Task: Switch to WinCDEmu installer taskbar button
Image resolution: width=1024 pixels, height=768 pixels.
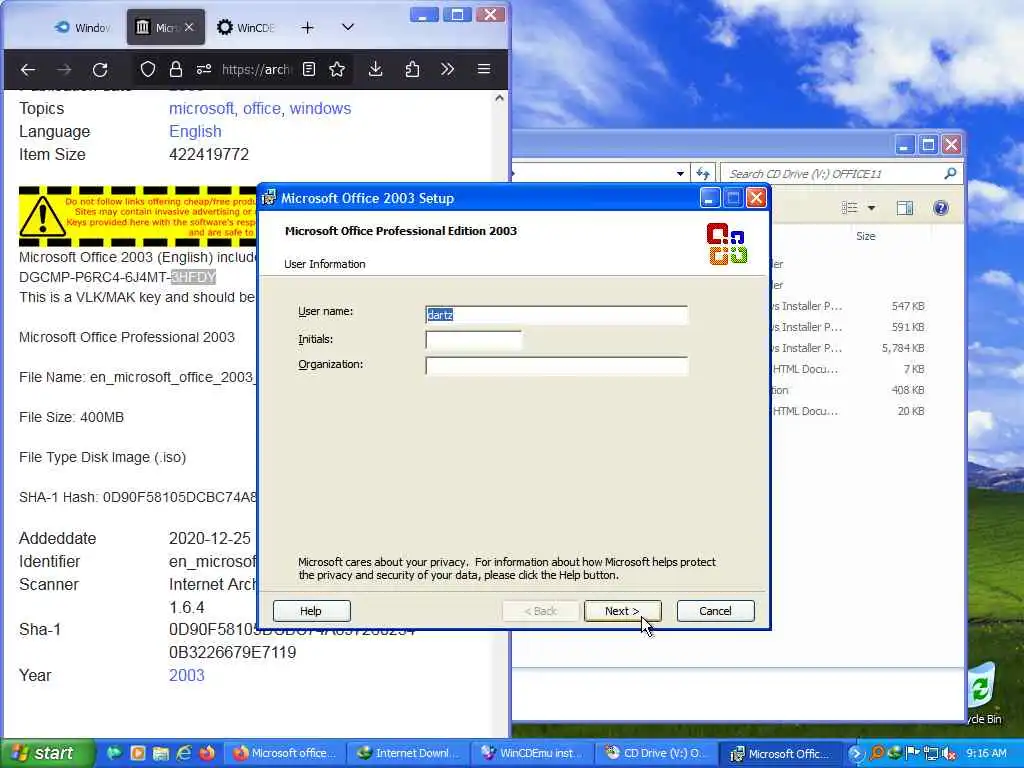Action: (x=532, y=753)
